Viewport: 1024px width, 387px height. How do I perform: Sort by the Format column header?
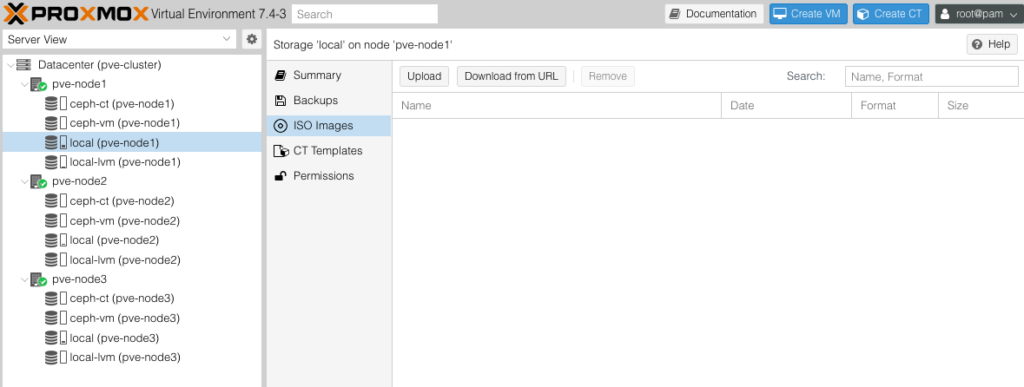pyautogui.click(x=895, y=106)
